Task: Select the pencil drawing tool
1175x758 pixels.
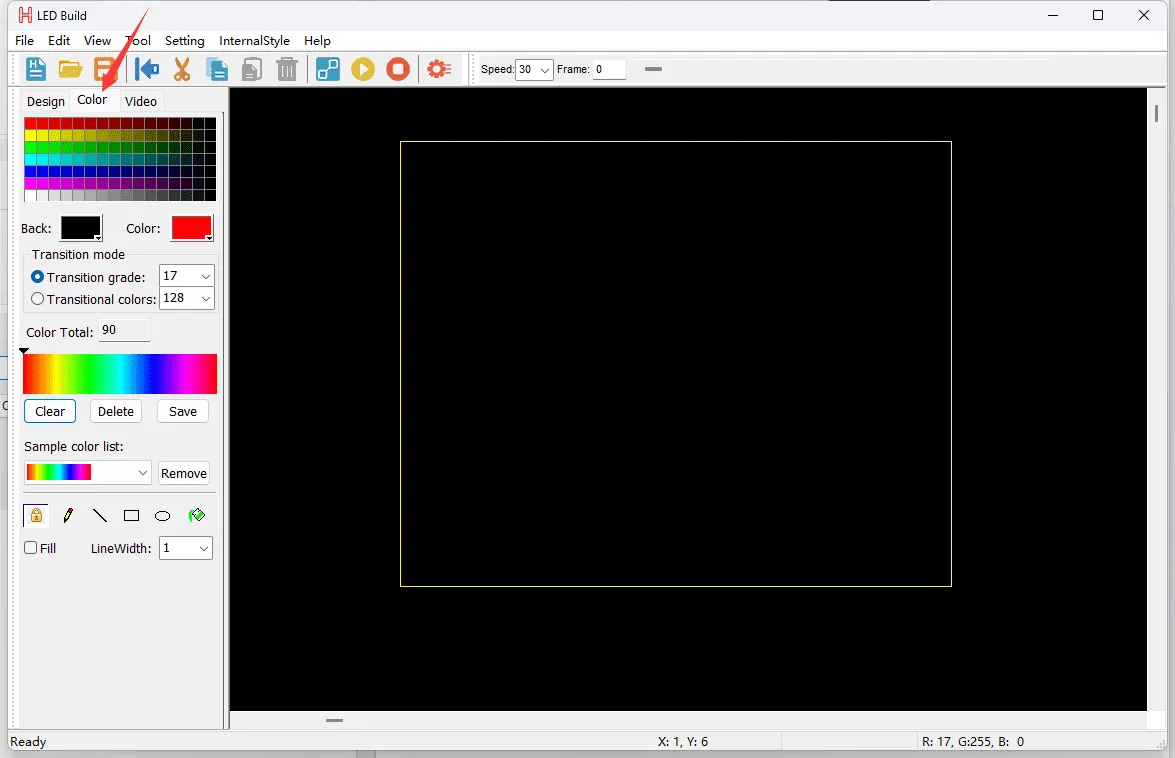Action: [x=68, y=516]
